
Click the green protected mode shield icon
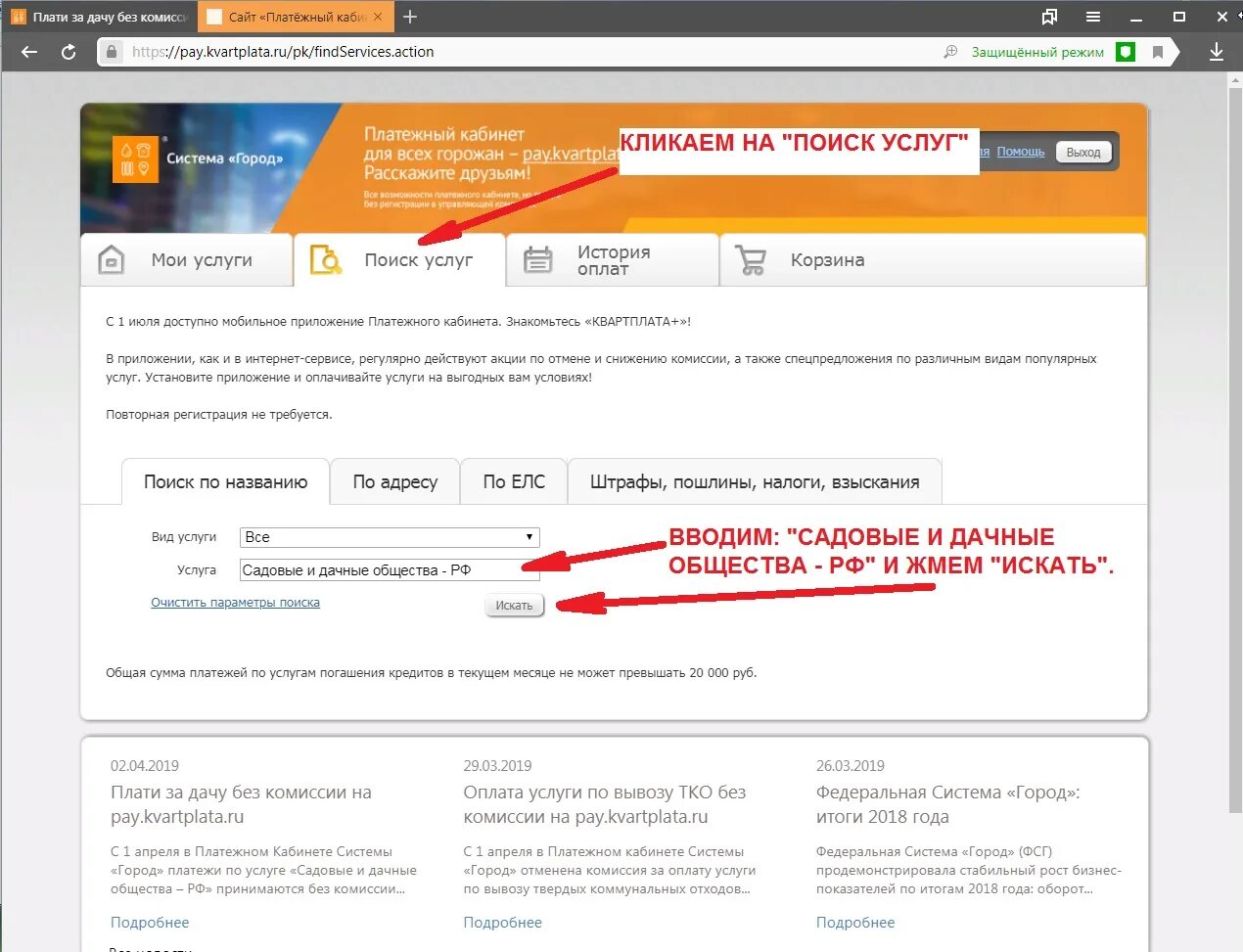click(1126, 52)
